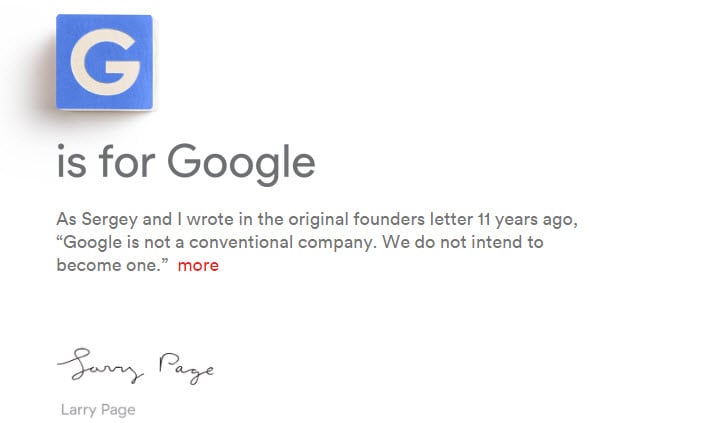This screenshot has width=727, height=423.
Task: Click the handwritten word "Larry" in the signature
Action: 100,368
